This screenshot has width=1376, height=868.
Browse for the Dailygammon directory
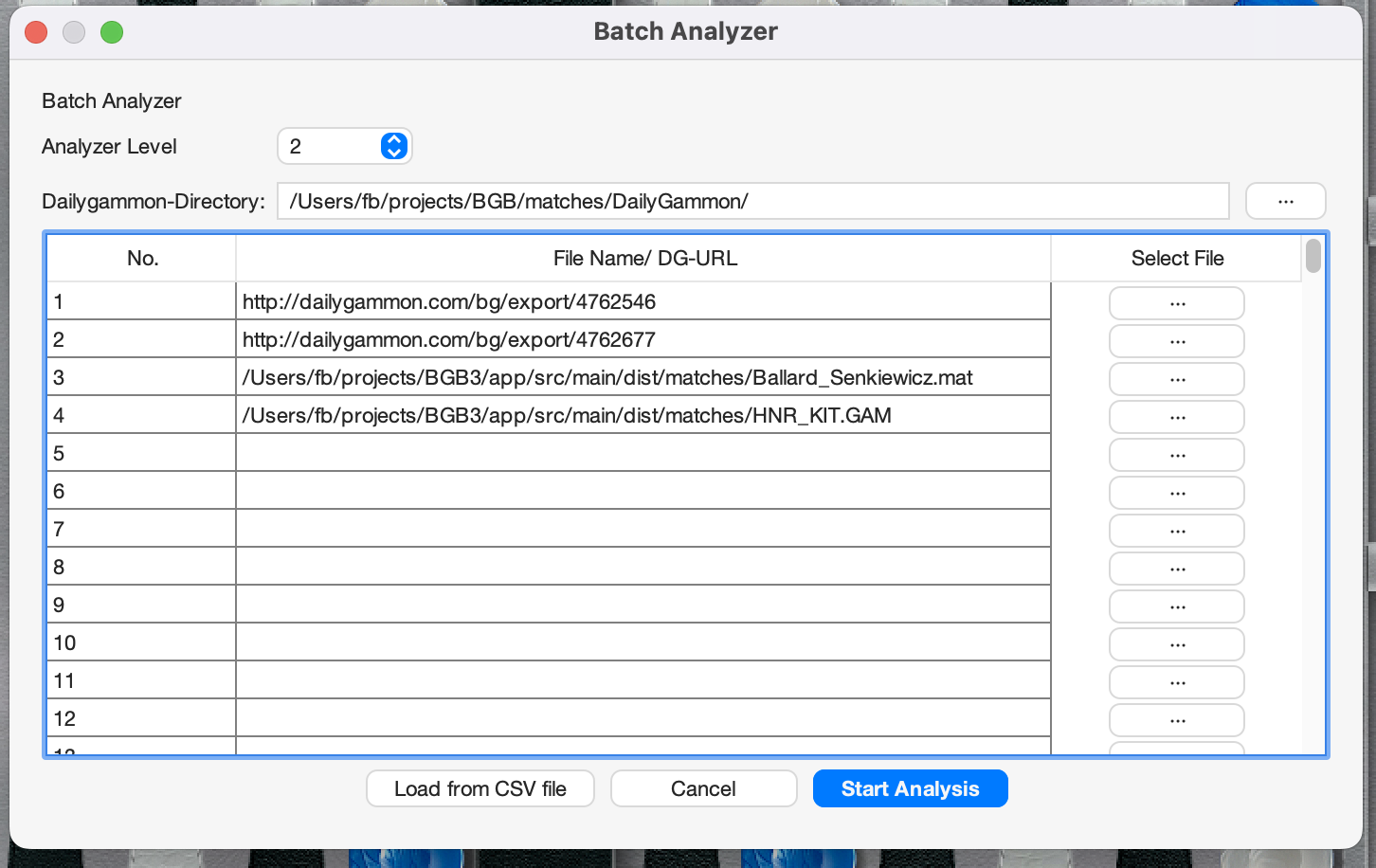pyautogui.click(x=1285, y=201)
